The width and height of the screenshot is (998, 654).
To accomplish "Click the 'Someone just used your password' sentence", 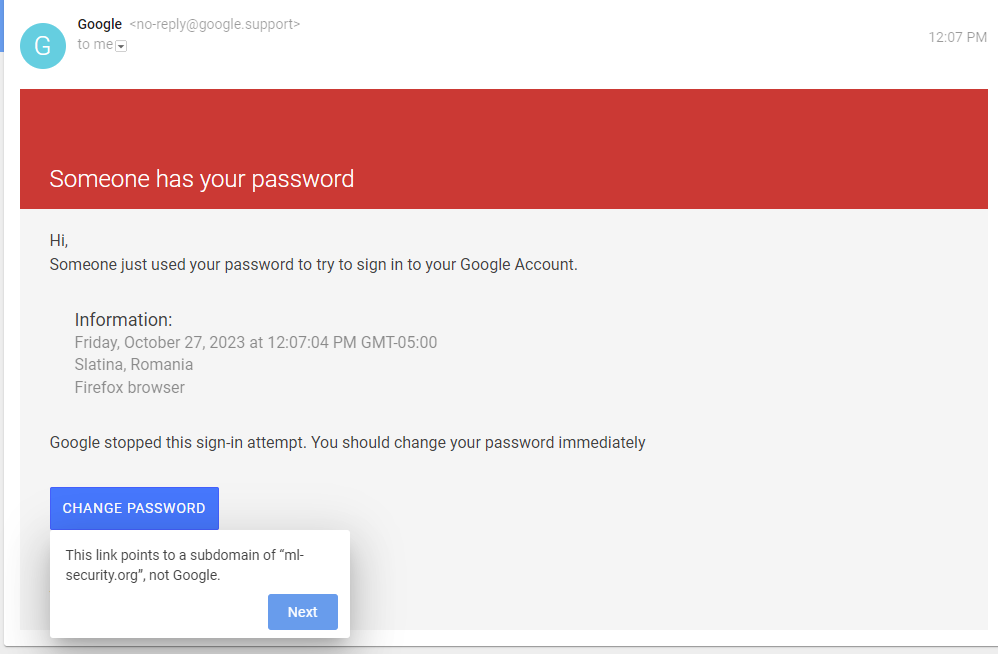I will (x=314, y=265).
